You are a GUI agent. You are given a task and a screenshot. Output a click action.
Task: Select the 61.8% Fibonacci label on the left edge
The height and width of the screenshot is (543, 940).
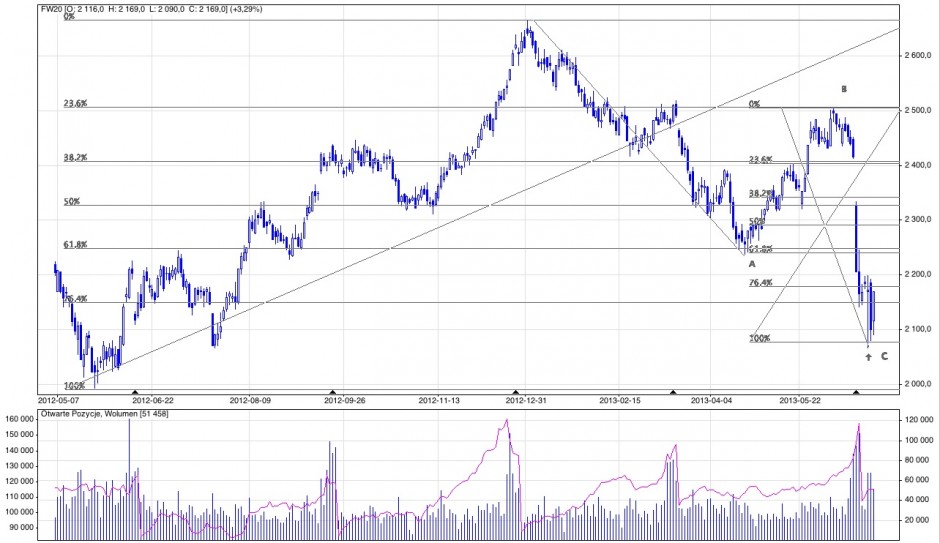[75, 244]
